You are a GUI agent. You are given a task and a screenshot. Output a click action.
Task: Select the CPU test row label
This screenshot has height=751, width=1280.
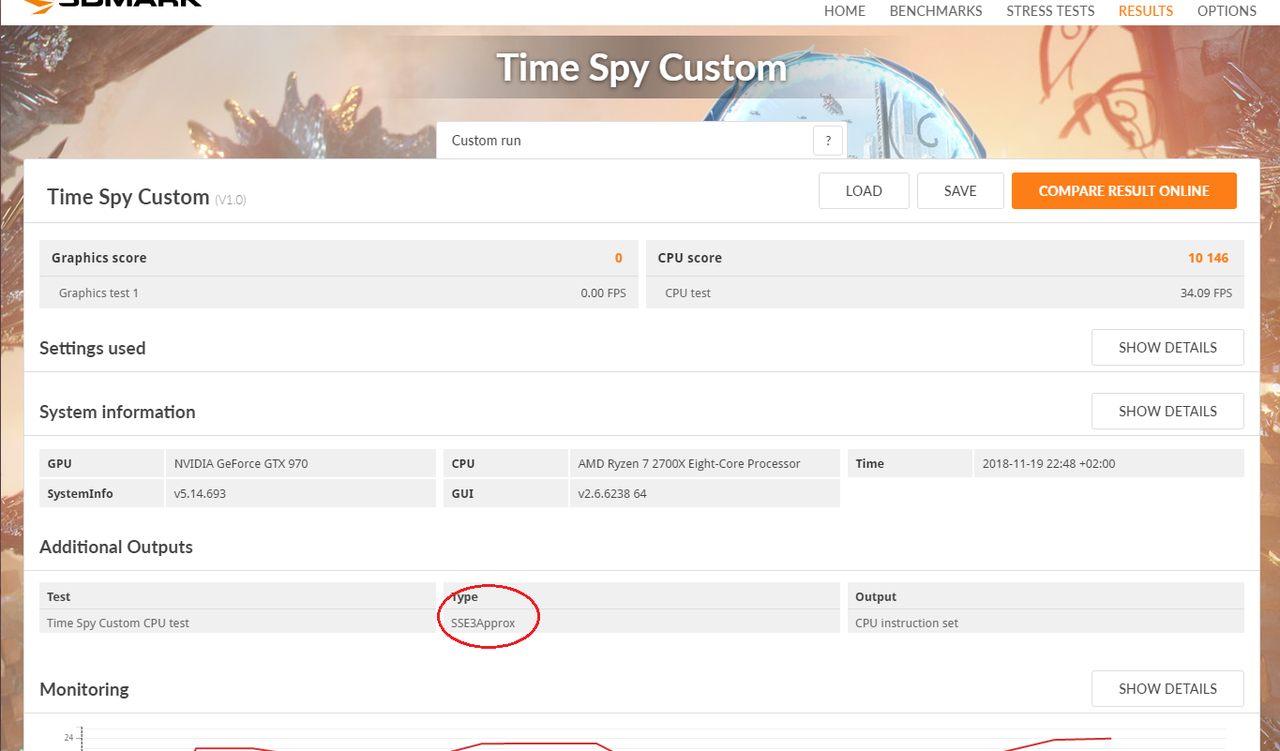pyautogui.click(x=688, y=293)
